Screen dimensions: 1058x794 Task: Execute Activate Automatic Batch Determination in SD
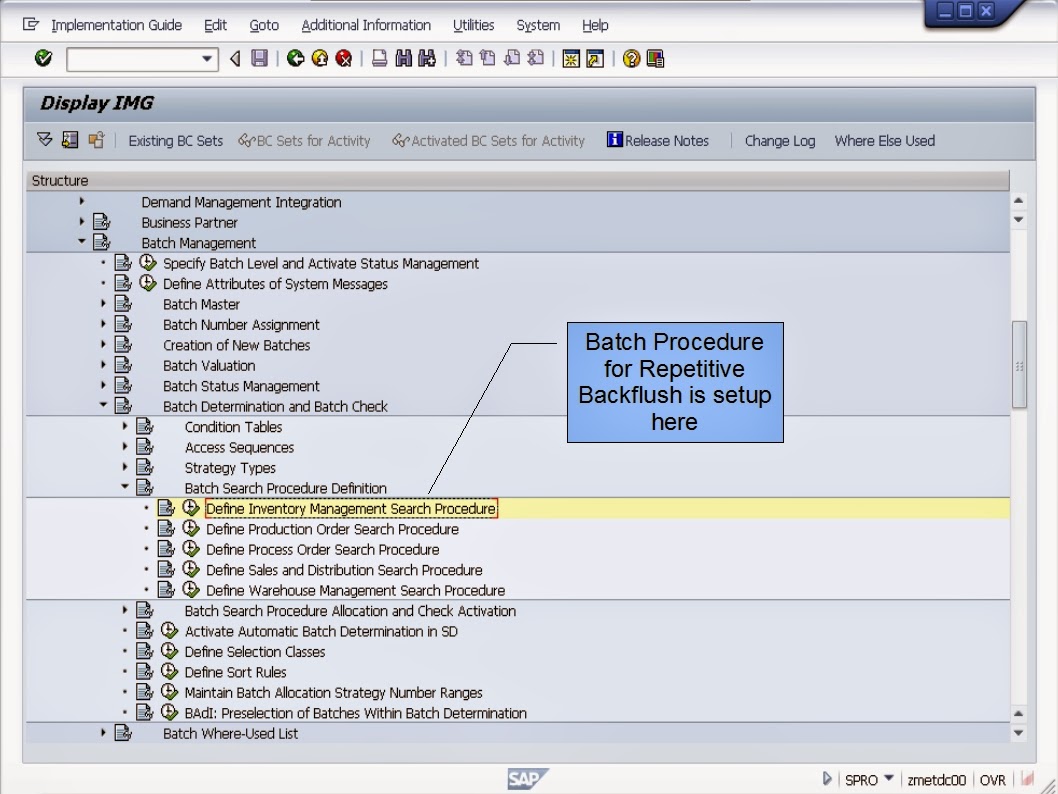click(x=170, y=631)
